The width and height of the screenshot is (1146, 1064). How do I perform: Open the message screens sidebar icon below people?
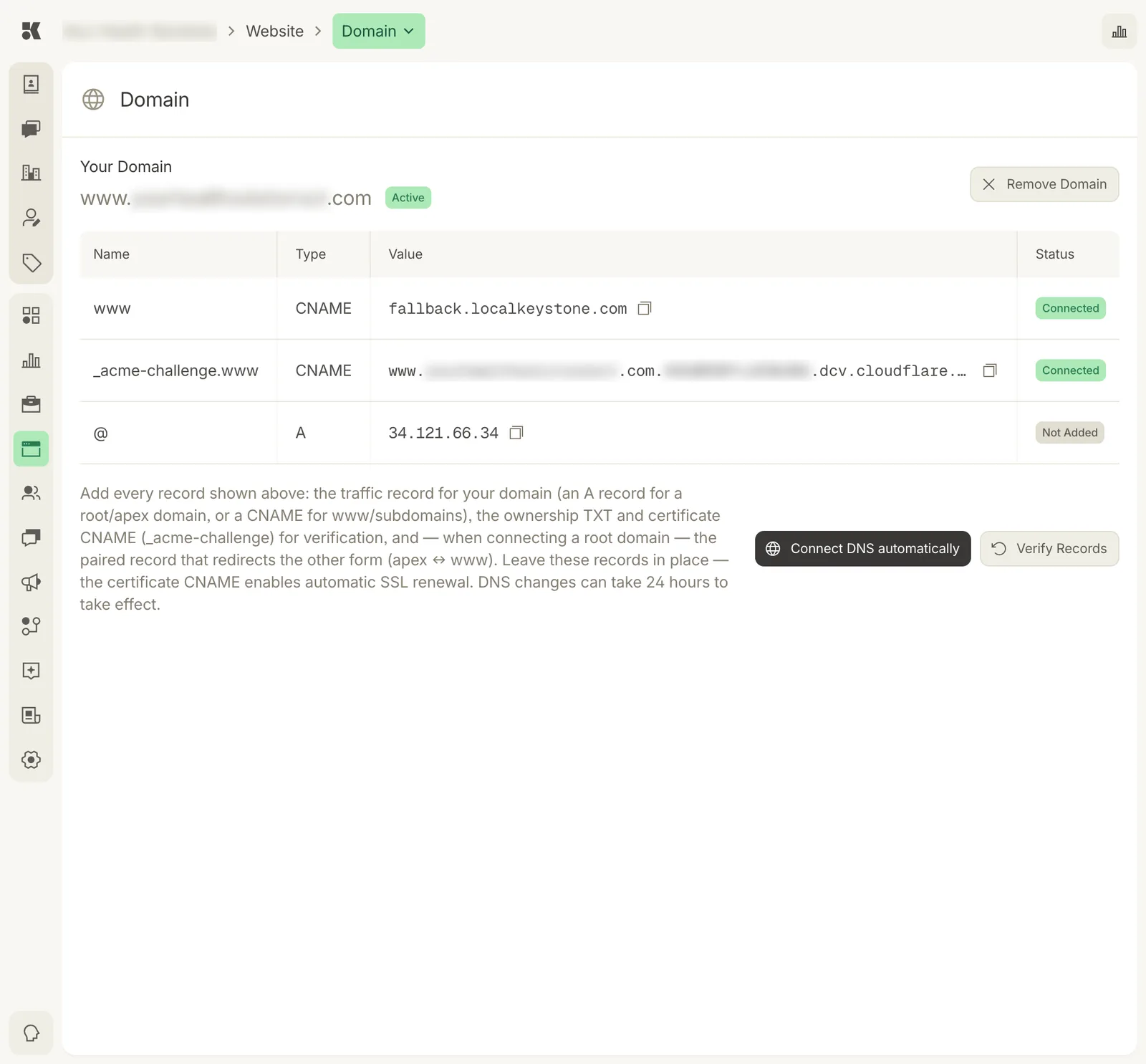tap(31, 538)
